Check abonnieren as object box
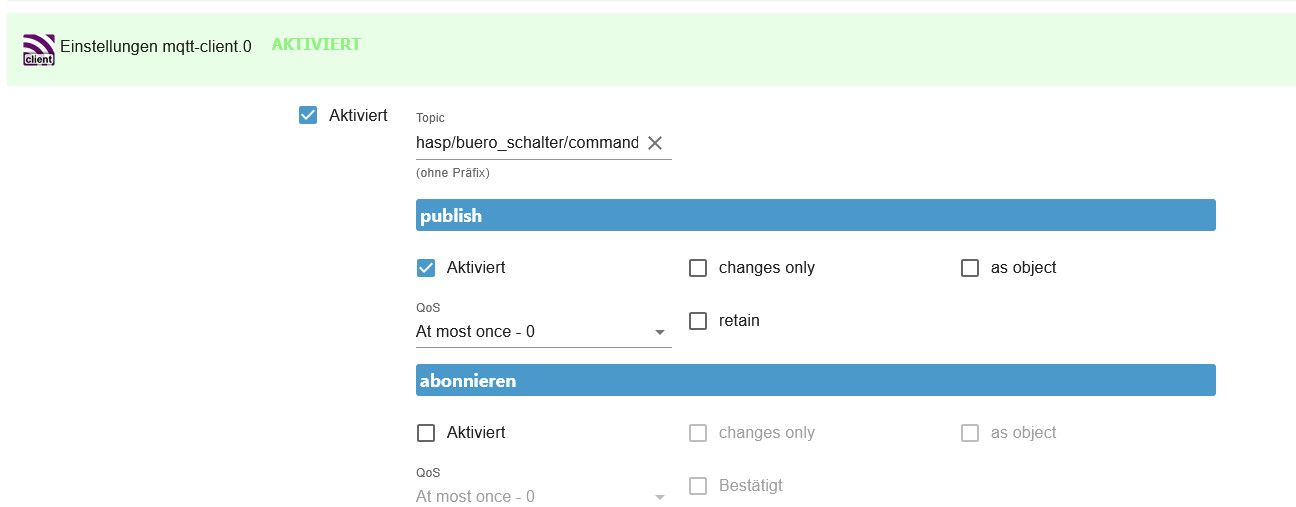Screen dimensions: 1296x507 [970, 433]
